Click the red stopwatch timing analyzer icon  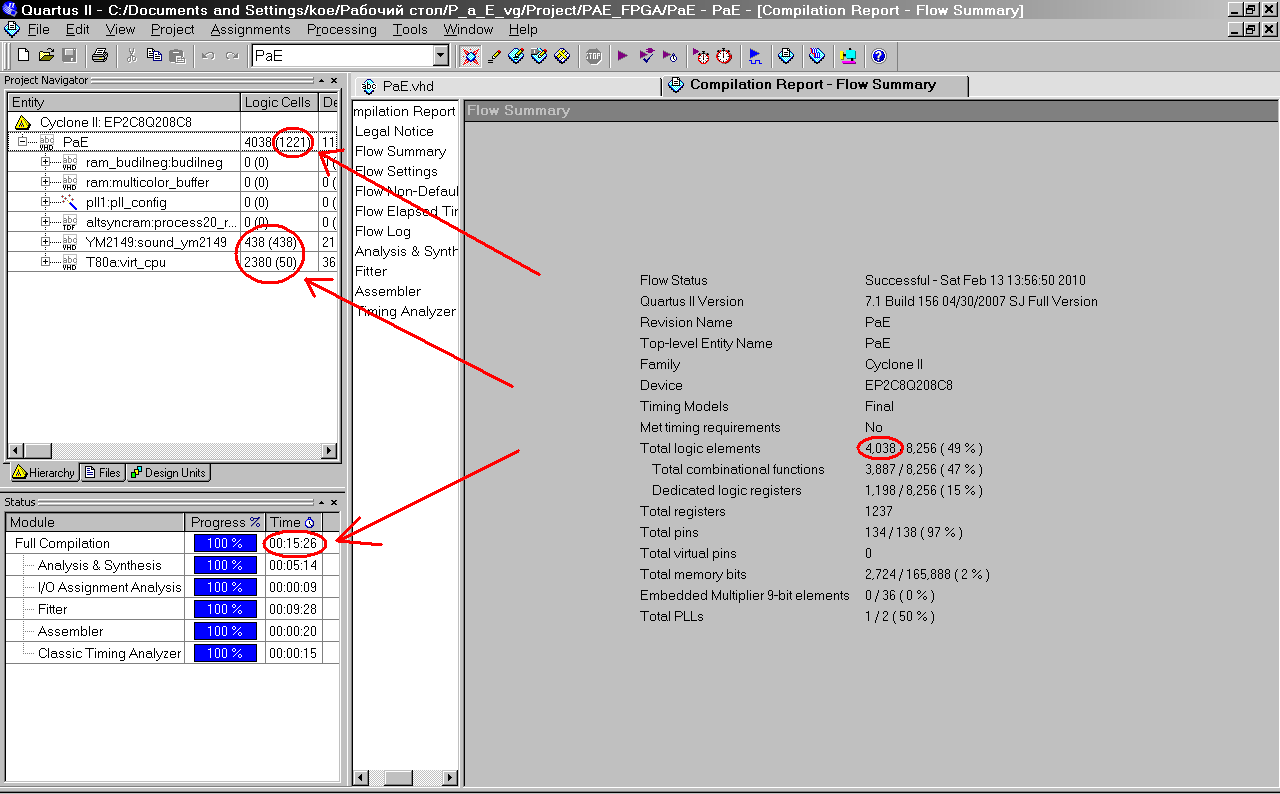click(724, 56)
